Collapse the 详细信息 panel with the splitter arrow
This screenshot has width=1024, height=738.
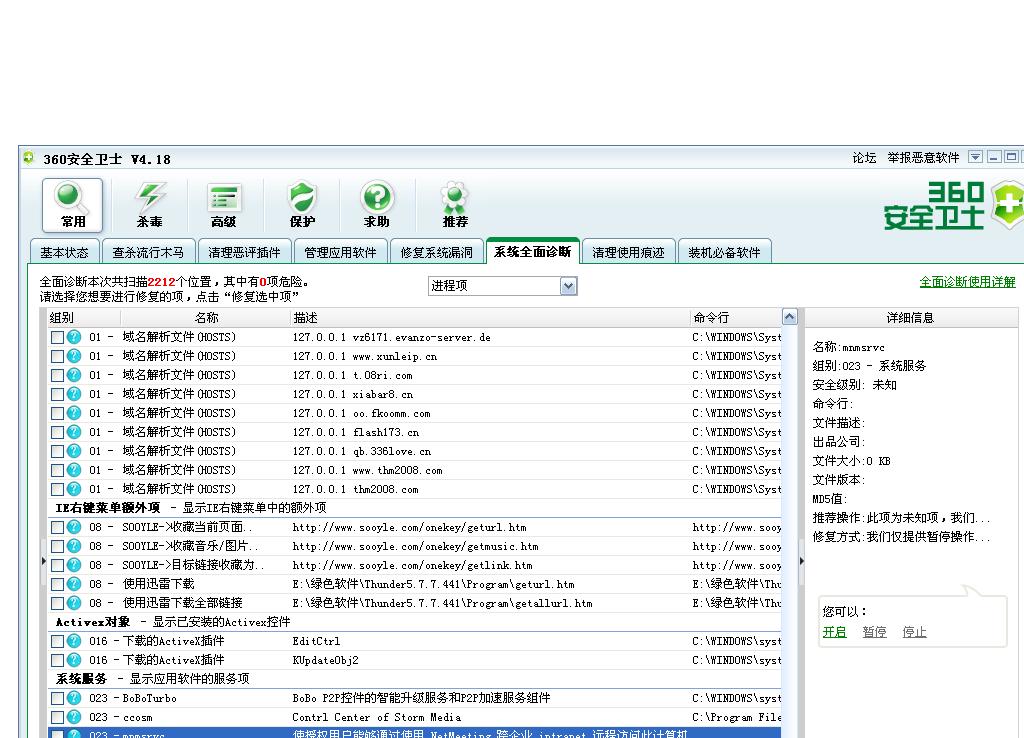point(801,561)
